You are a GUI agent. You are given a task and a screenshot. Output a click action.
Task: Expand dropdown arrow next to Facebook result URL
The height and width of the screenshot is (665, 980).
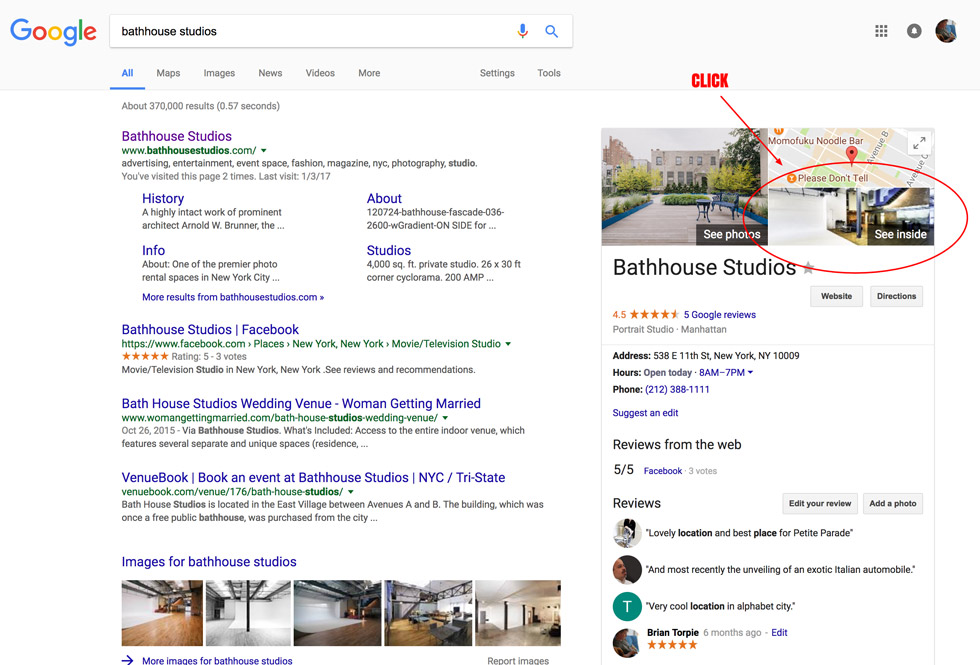click(x=508, y=344)
